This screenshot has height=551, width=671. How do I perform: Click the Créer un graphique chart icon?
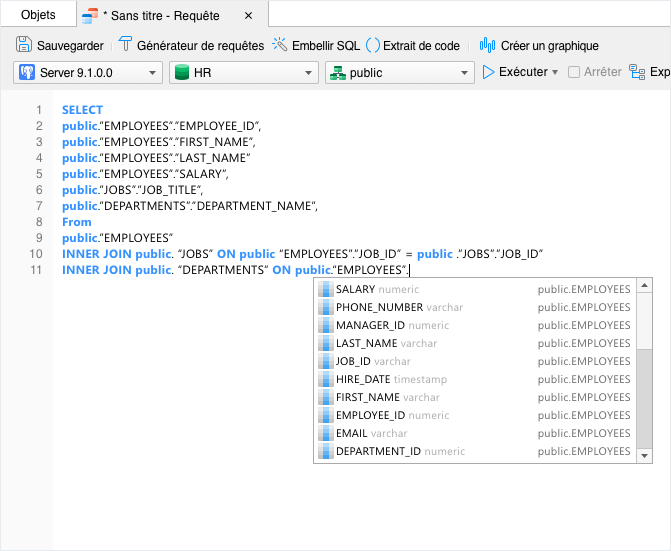click(487, 45)
